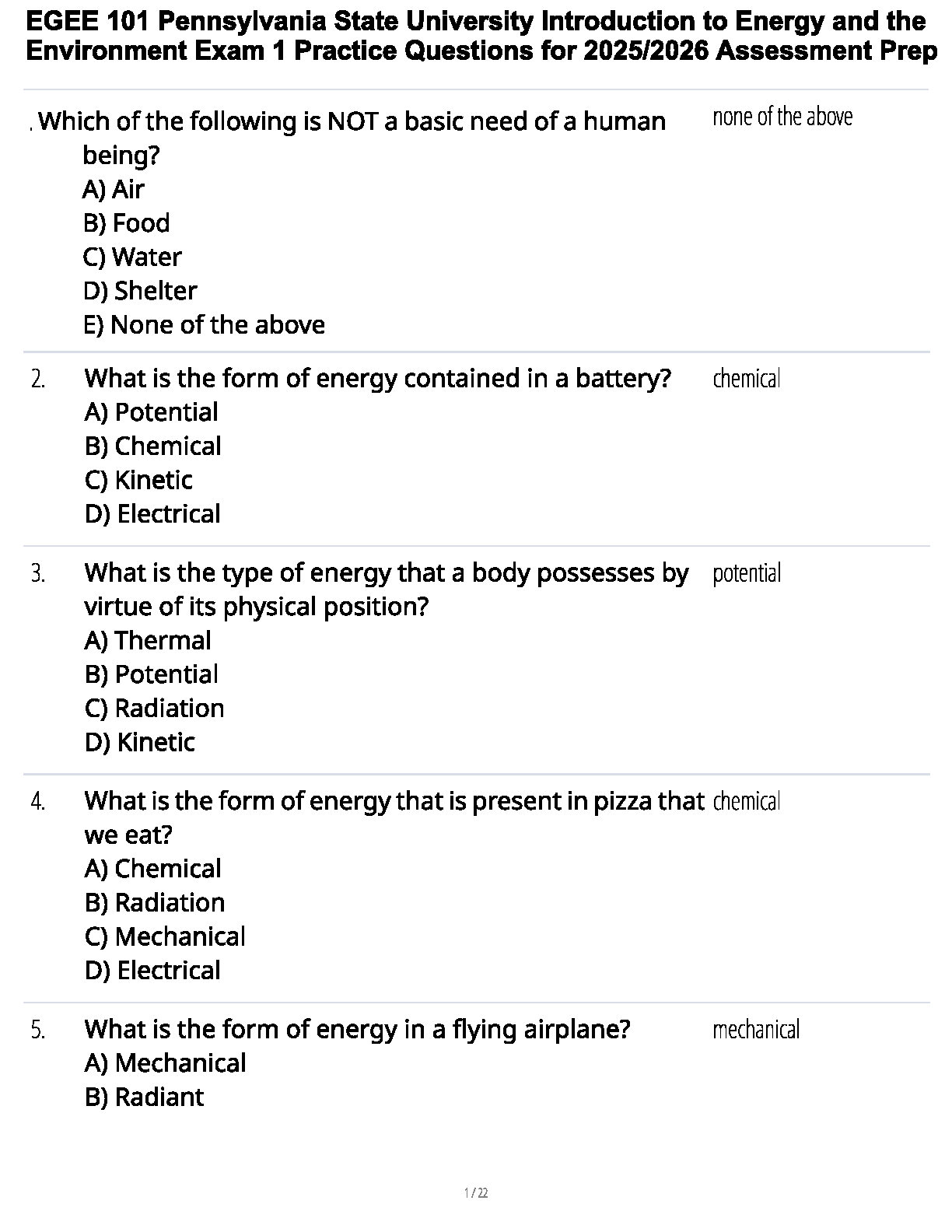The image size is (952, 1232).
Task: Click the 'mechanical' answer in right column
Action: [755, 1030]
